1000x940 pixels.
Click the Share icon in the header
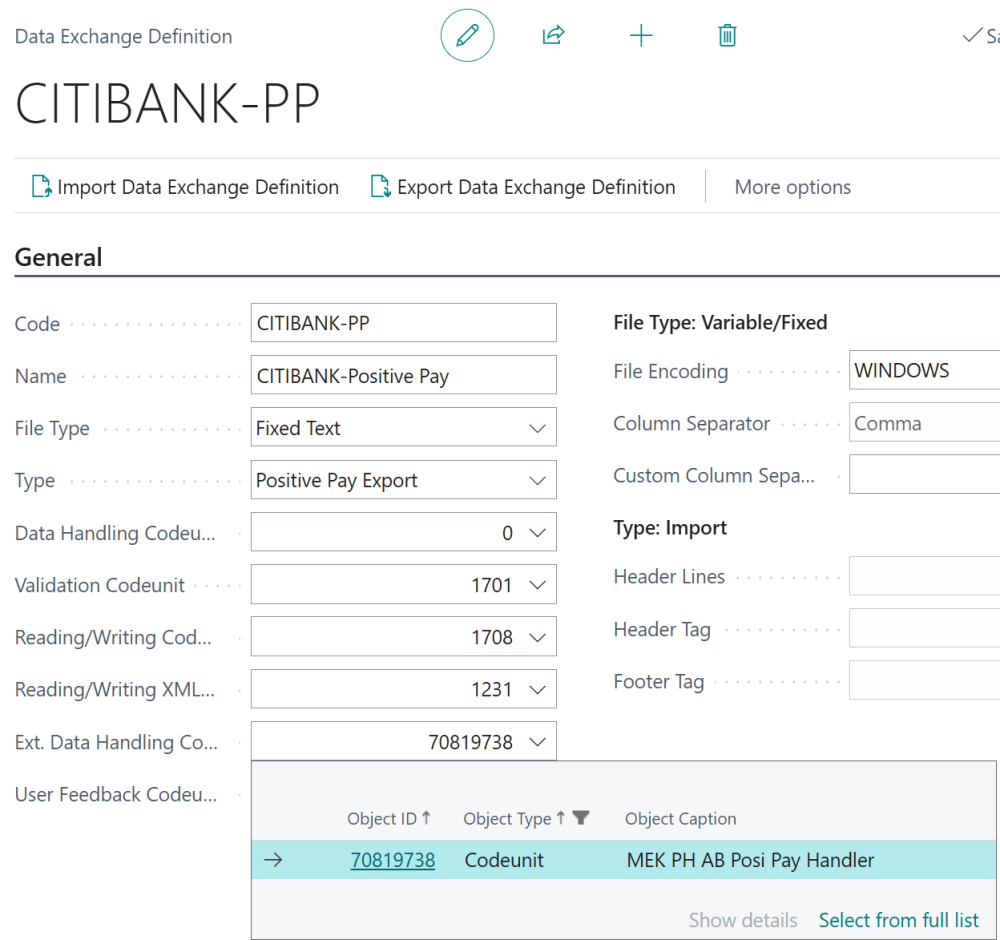553,35
